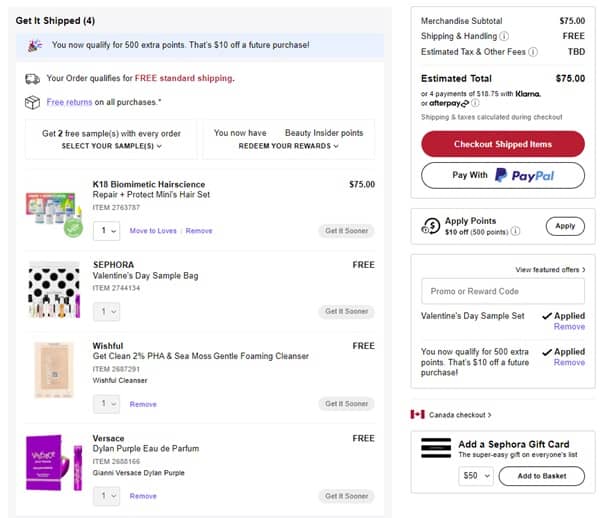Click the Canada flag icon

[x=418, y=414]
